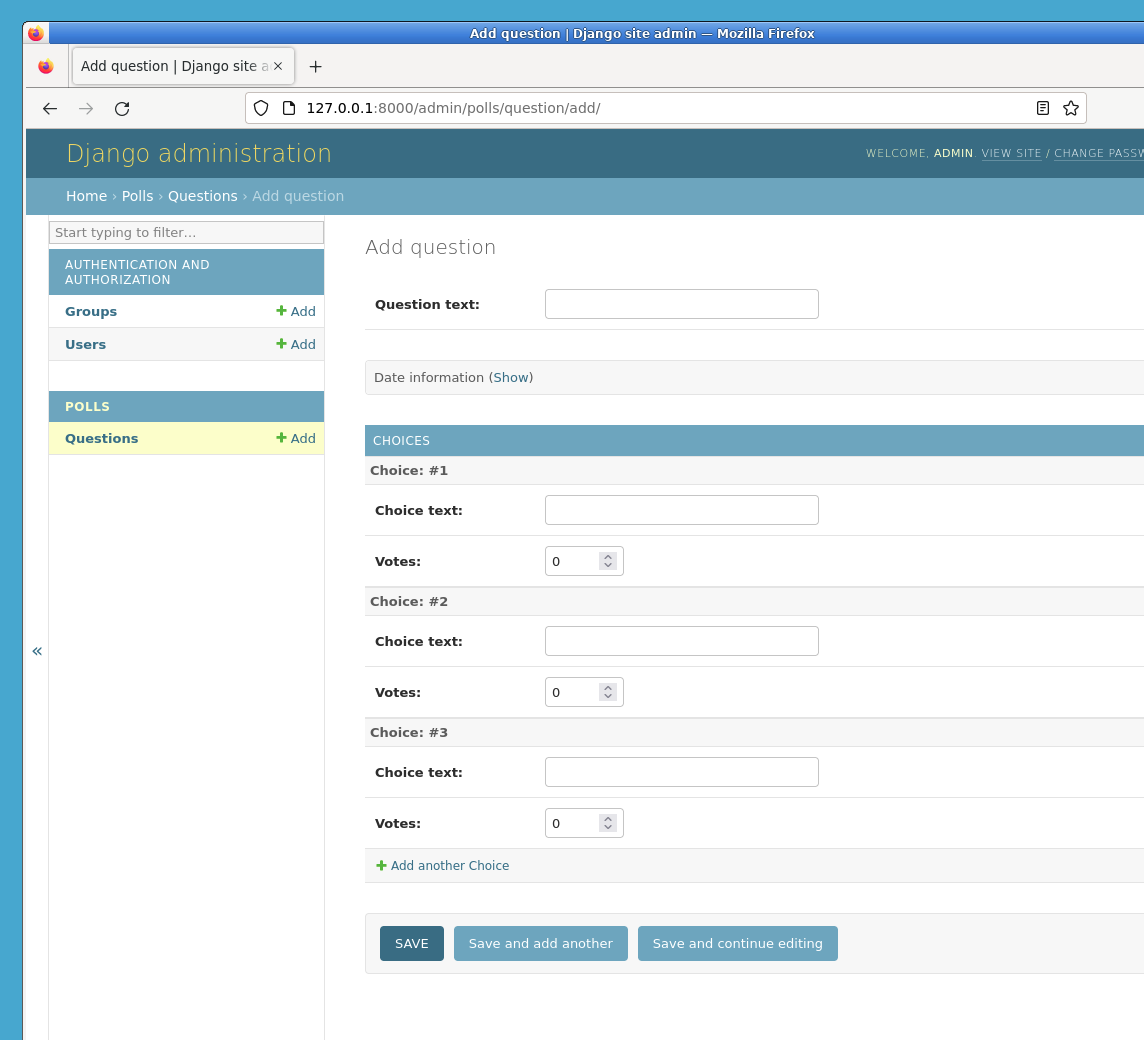Click the browser reload button

[x=122, y=109]
